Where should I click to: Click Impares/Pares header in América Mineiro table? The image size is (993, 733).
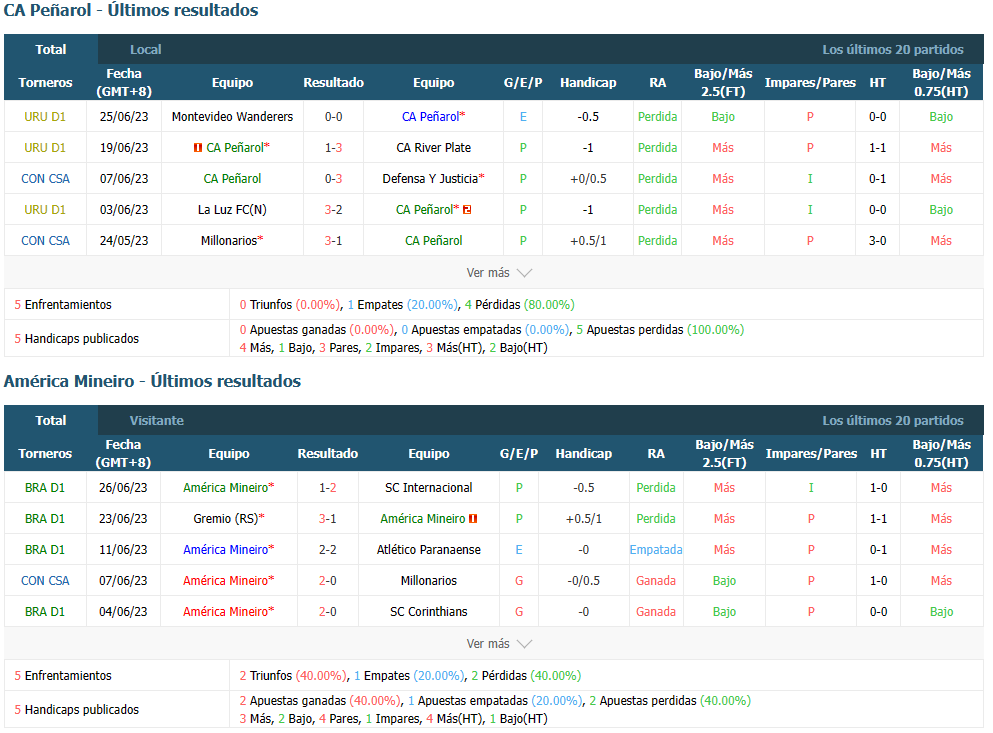point(811,454)
